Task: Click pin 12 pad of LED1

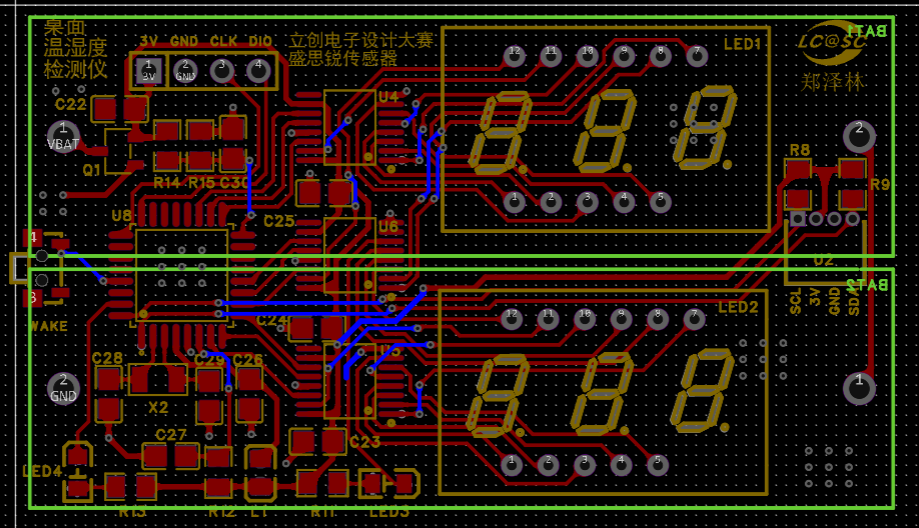Action: [515, 56]
